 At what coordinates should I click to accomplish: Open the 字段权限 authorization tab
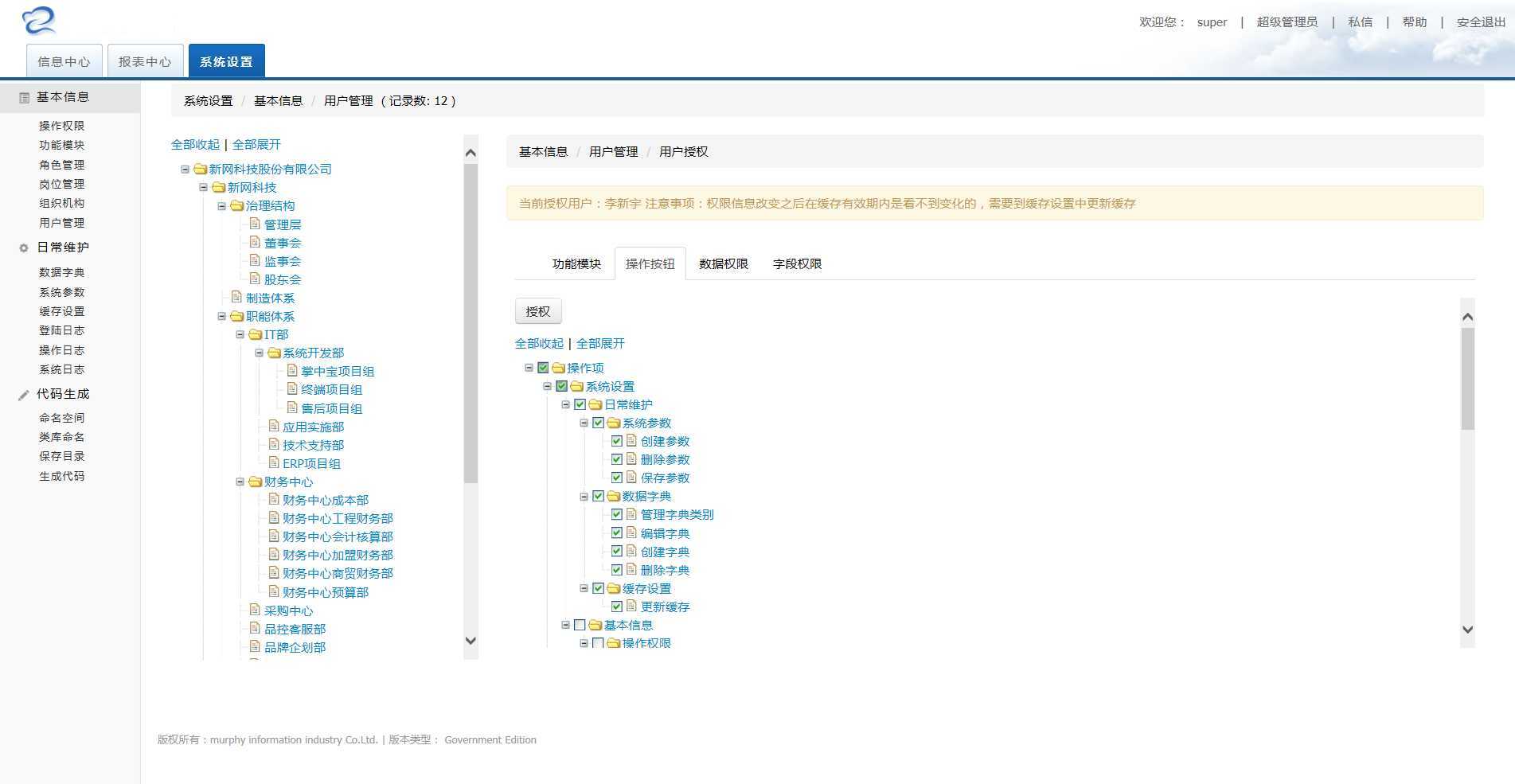tap(797, 263)
